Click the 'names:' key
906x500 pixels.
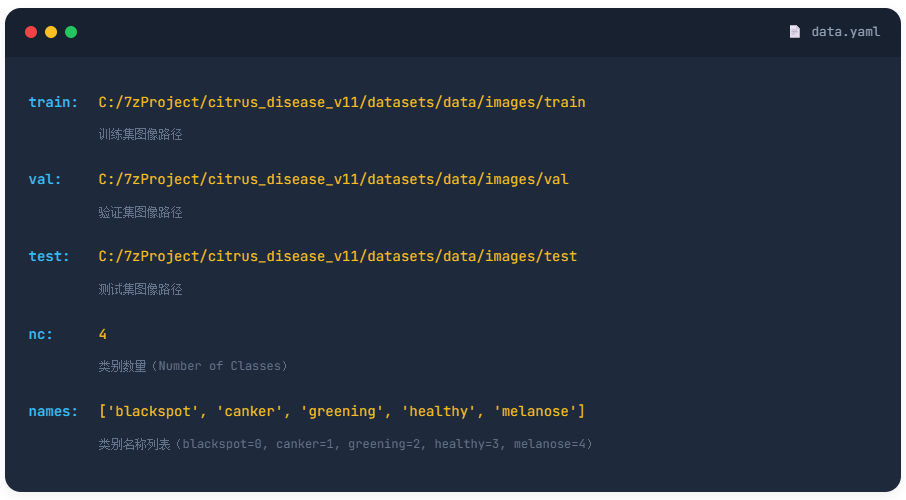point(53,411)
